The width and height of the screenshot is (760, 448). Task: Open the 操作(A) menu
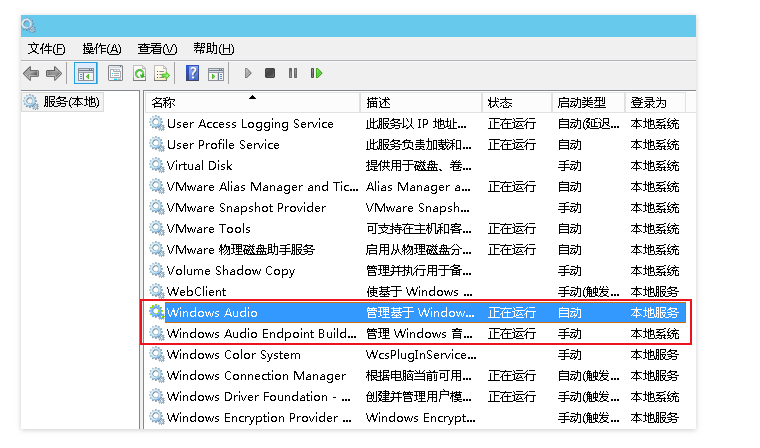click(x=102, y=48)
